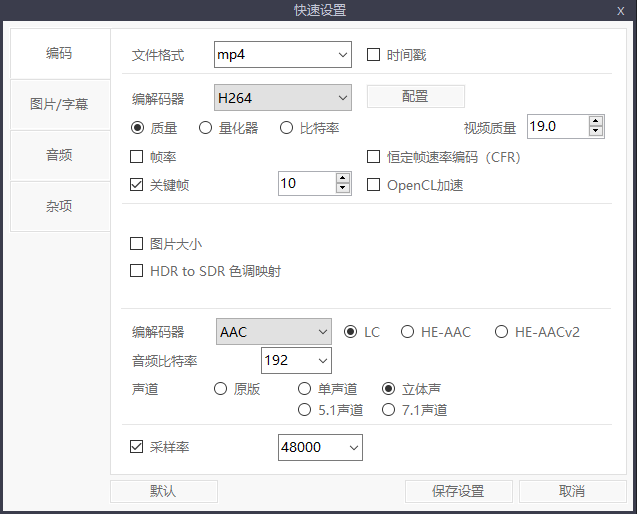Close the quick settings dialog
The image size is (637, 514).
[x=621, y=10]
